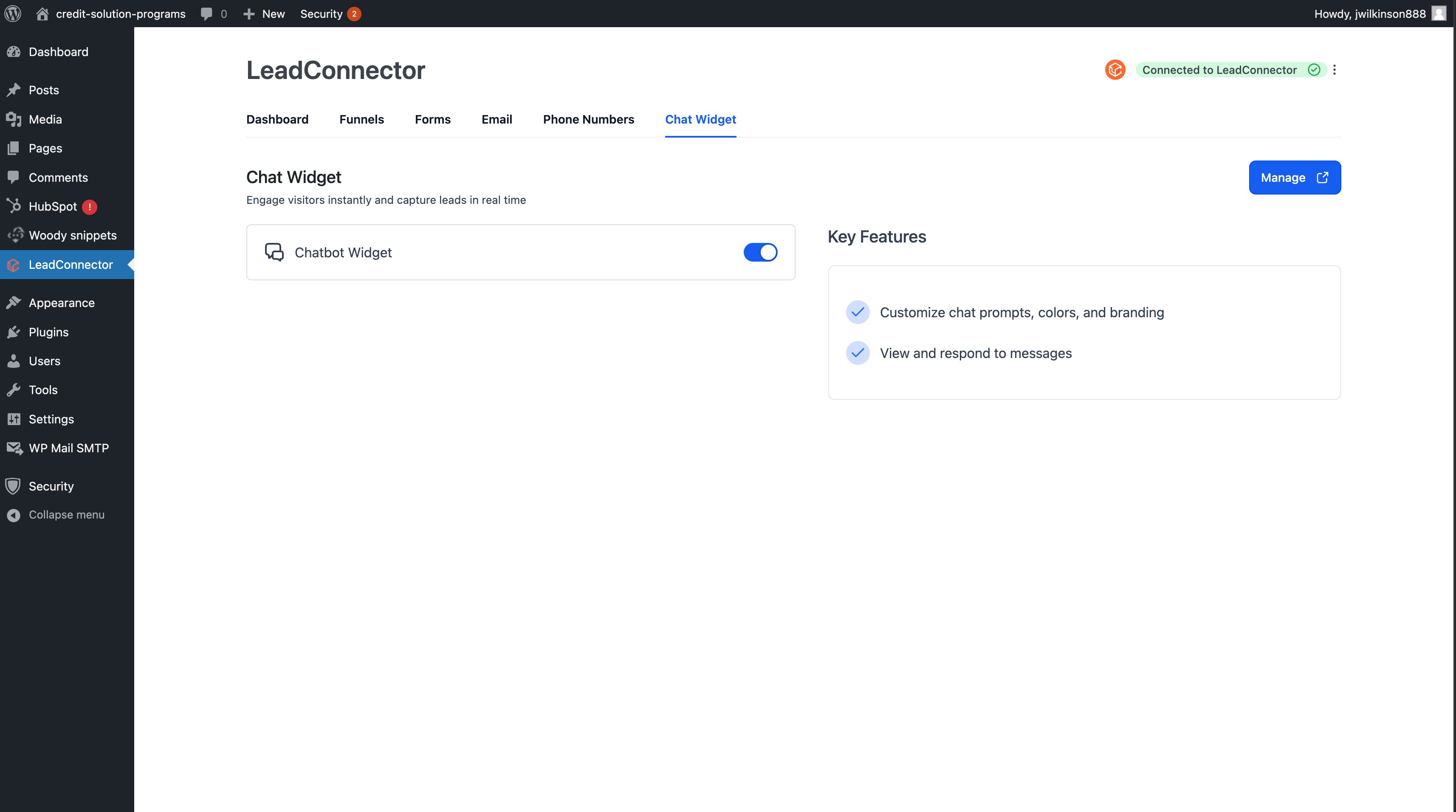Open the Plugins menu item

48,332
